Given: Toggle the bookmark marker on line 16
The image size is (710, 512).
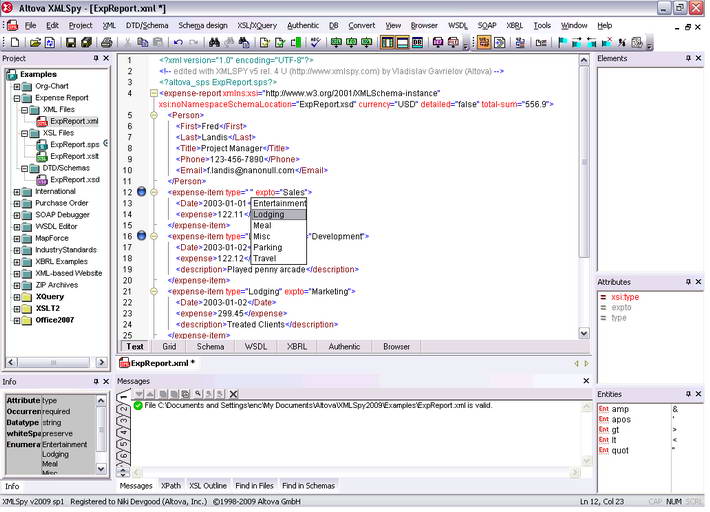Looking at the screenshot, I should [x=141, y=236].
